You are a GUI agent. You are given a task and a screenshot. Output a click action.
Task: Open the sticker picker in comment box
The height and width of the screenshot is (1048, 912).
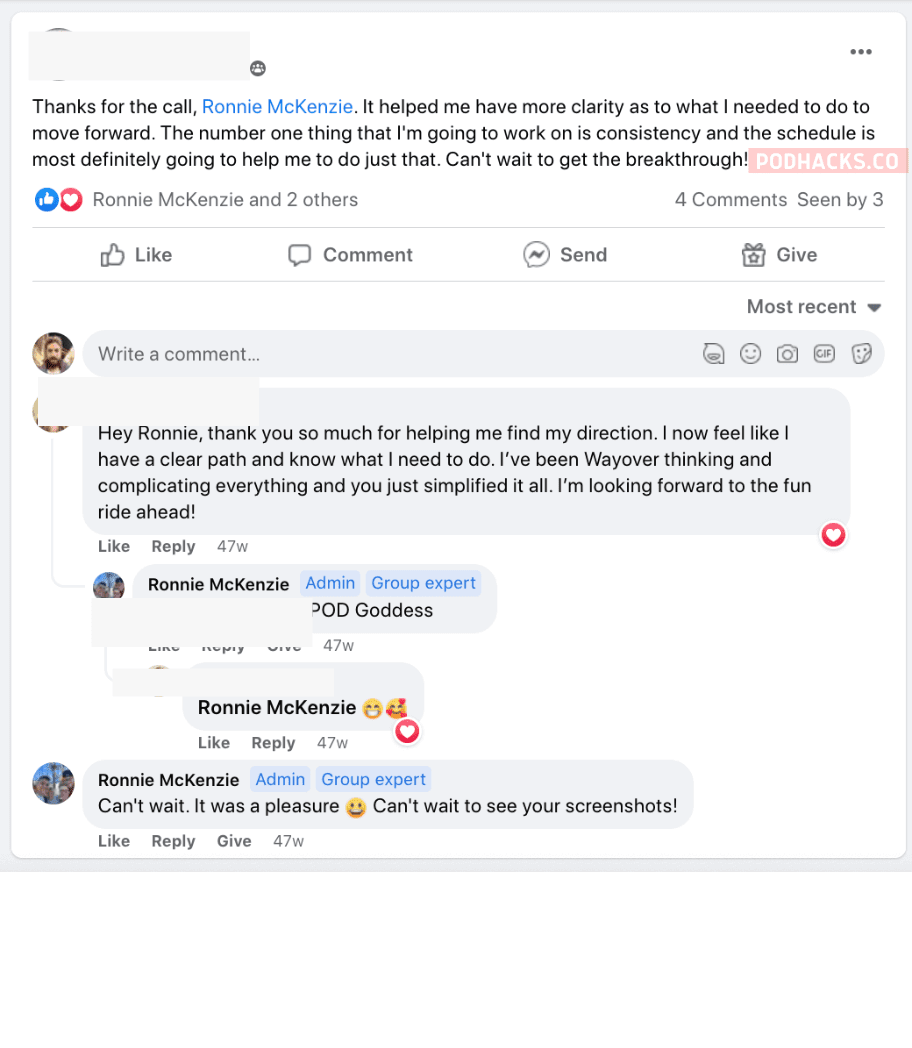point(861,354)
